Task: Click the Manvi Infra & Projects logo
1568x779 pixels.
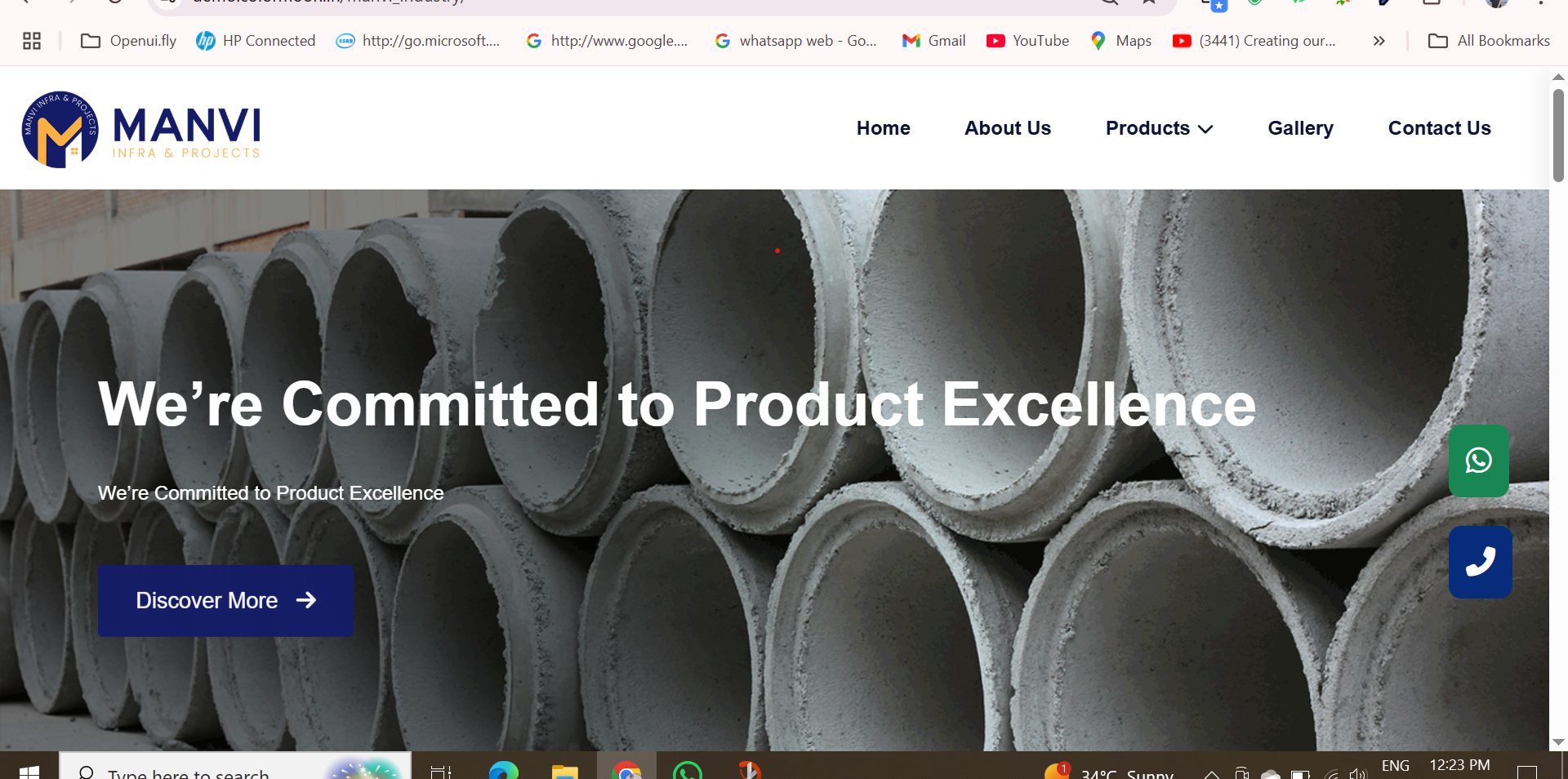Action: pyautogui.click(x=141, y=130)
